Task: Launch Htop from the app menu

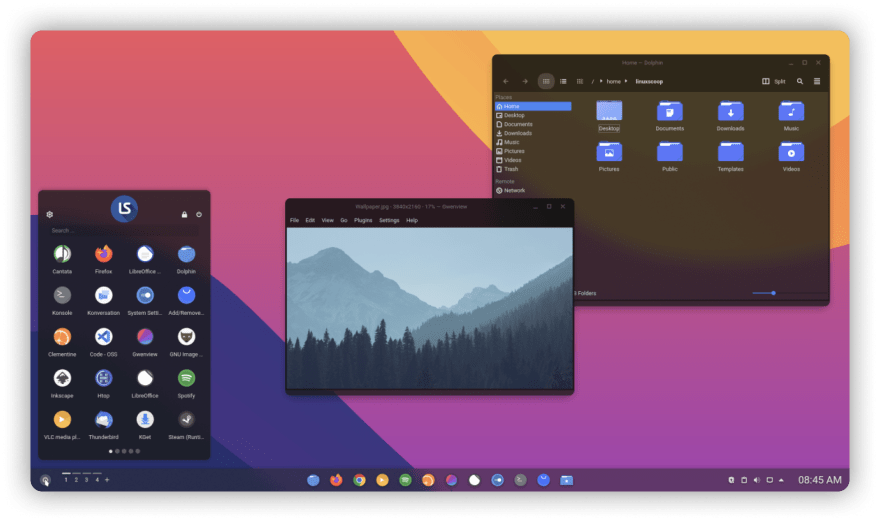Action: tap(103, 378)
